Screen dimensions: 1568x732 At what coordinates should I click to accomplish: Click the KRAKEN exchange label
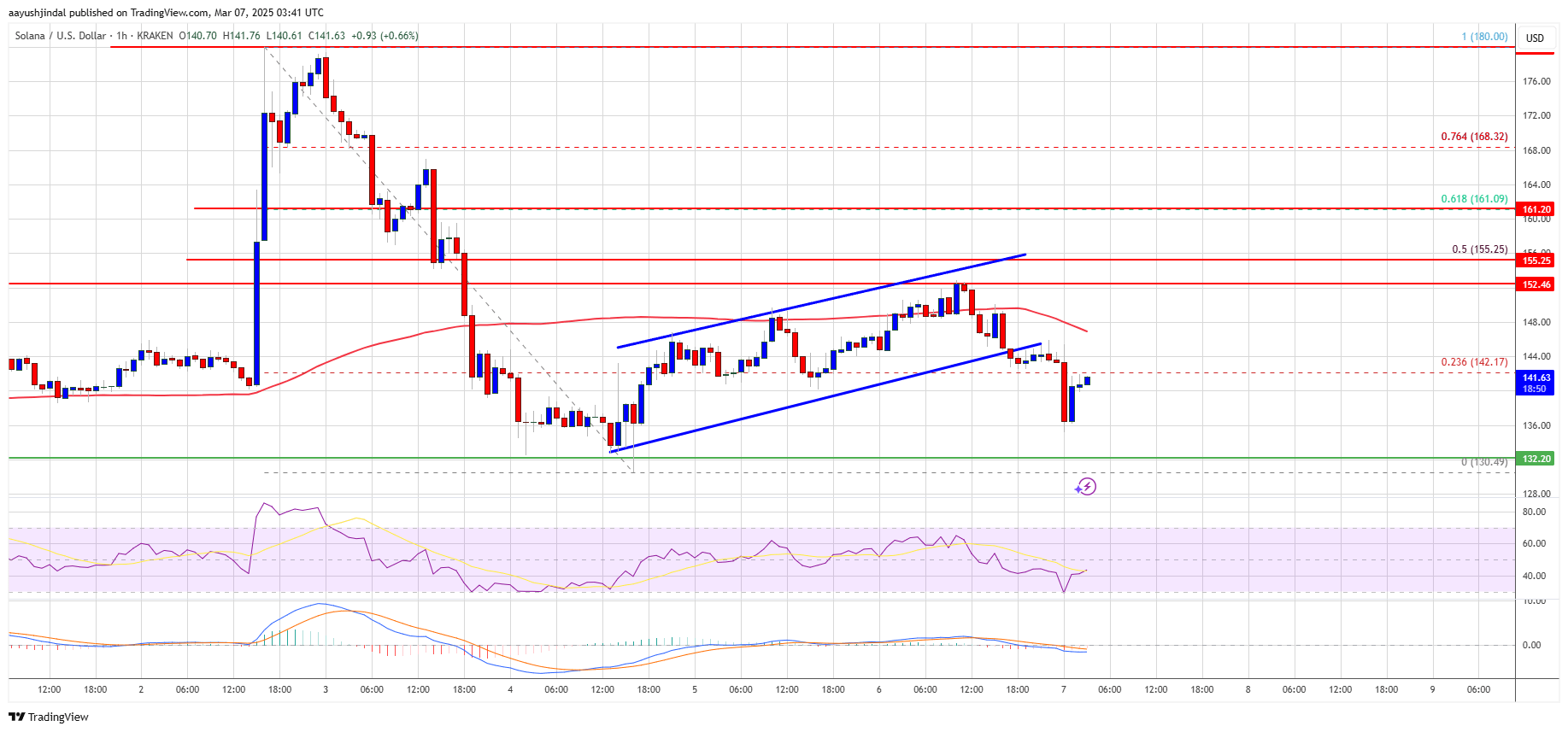pyautogui.click(x=155, y=36)
